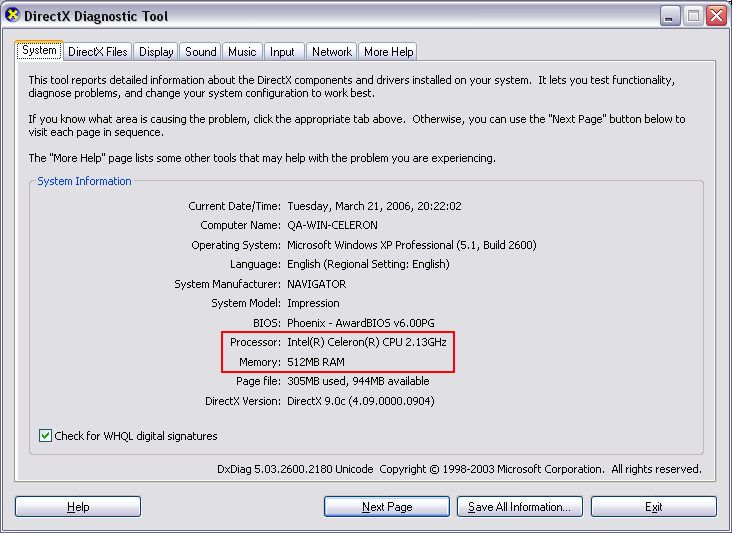Toggle Check for WHQL digital signatures checkbox

coord(45,435)
